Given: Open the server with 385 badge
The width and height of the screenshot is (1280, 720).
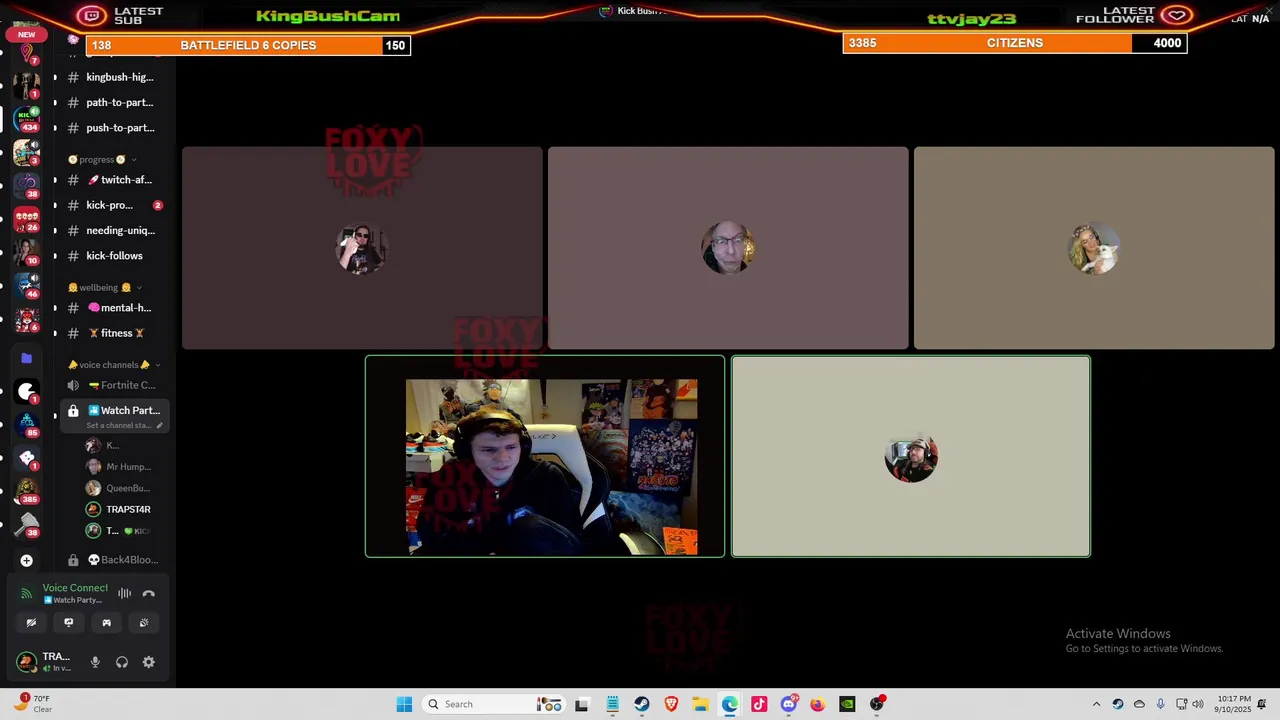Looking at the screenshot, I should 27,491.
